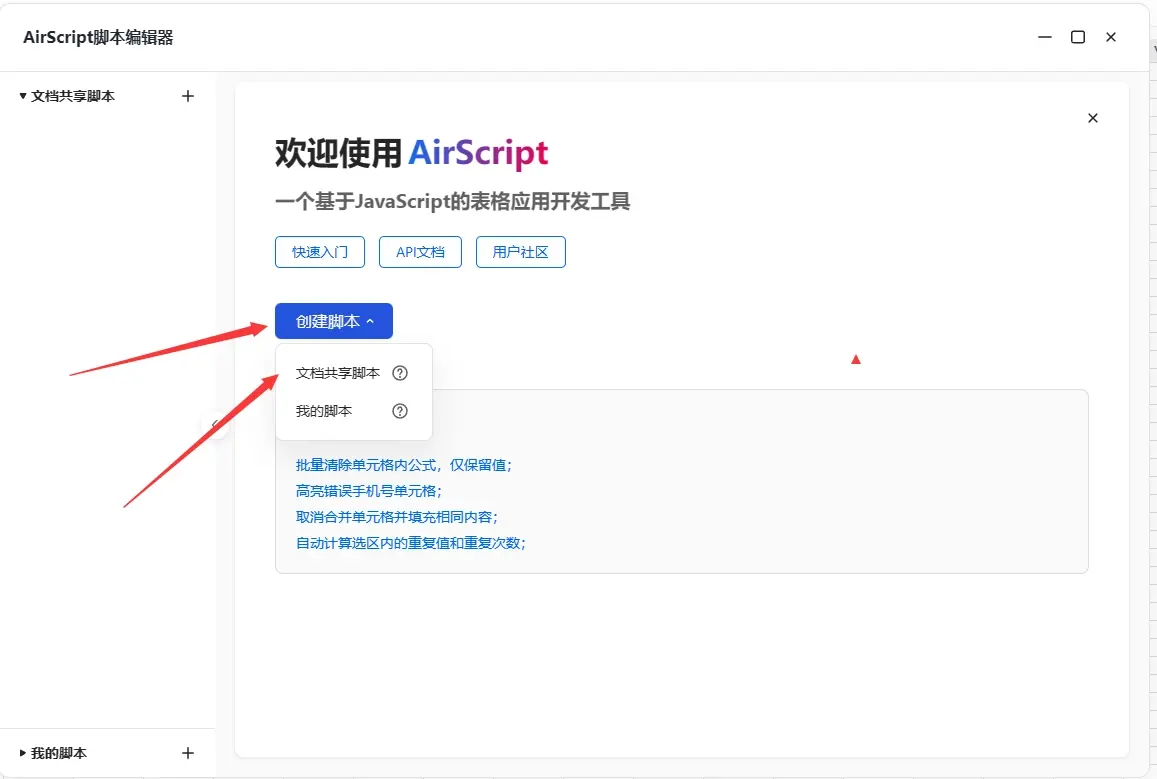Close the AirScript脚本编辑器 window
This screenshot has width=1157, height=779.
(1111, 37)
